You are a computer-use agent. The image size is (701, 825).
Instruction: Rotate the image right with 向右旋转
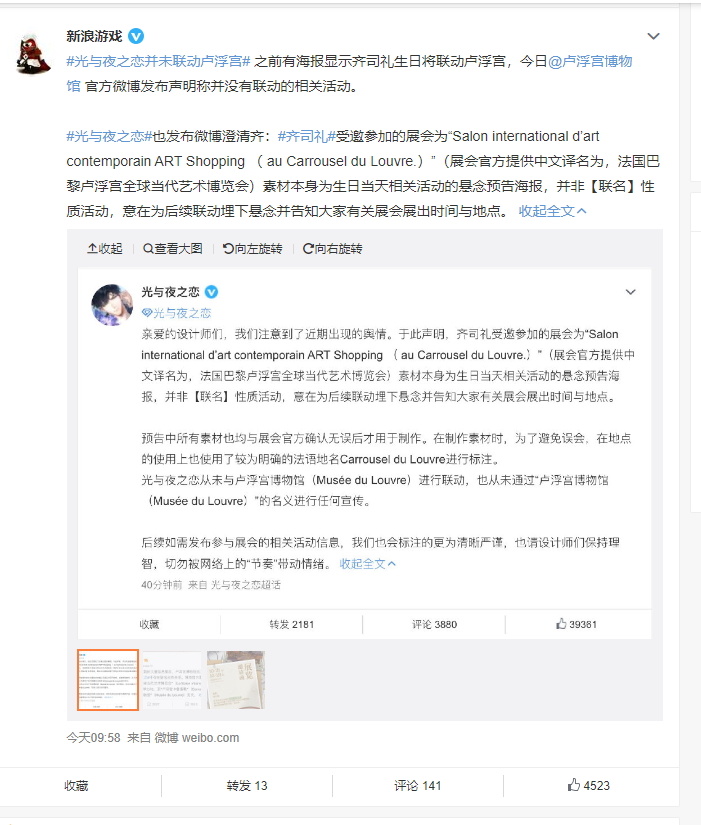333,249
